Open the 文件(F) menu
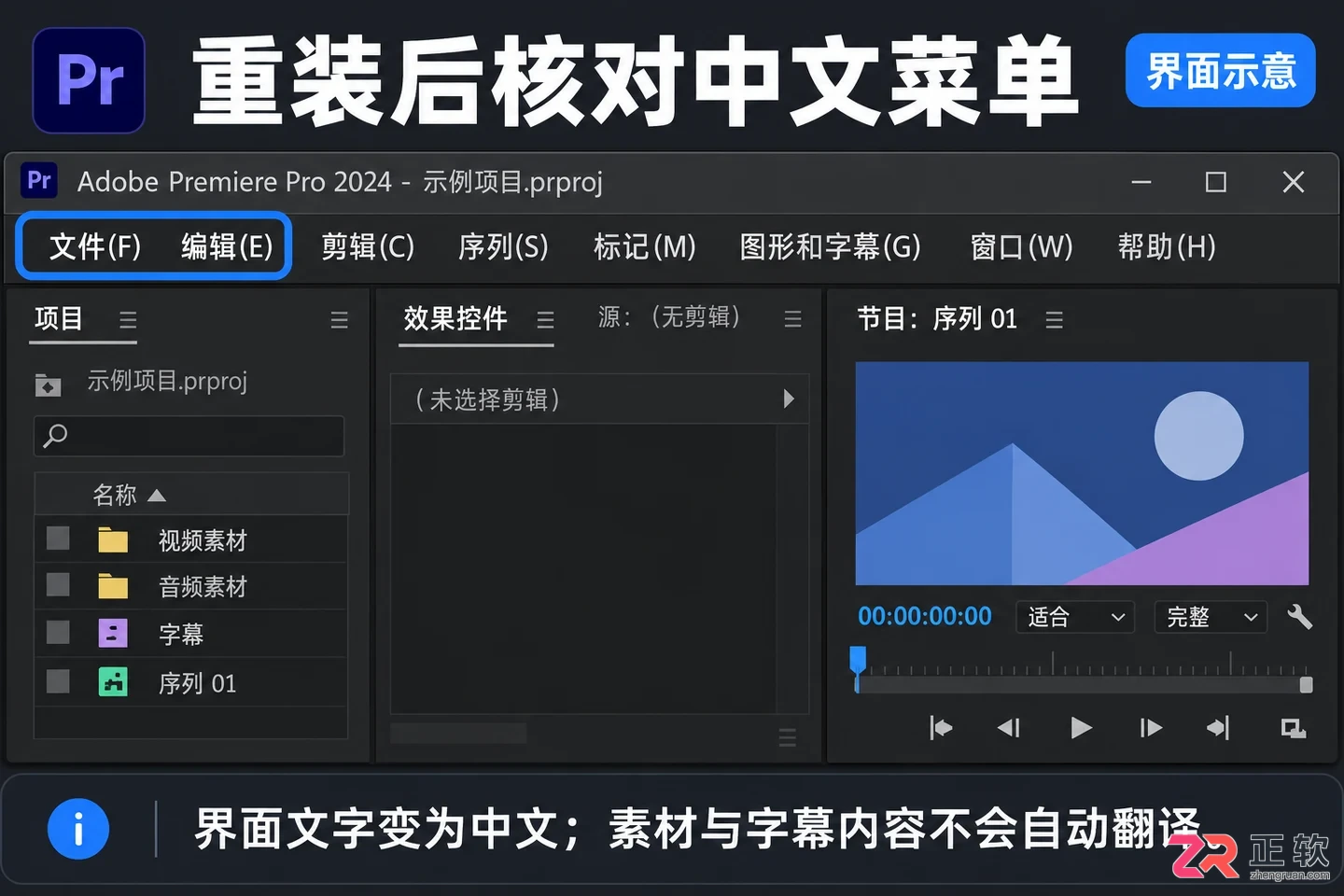Viewport: 1344px width, 896px height. point(95,246)
